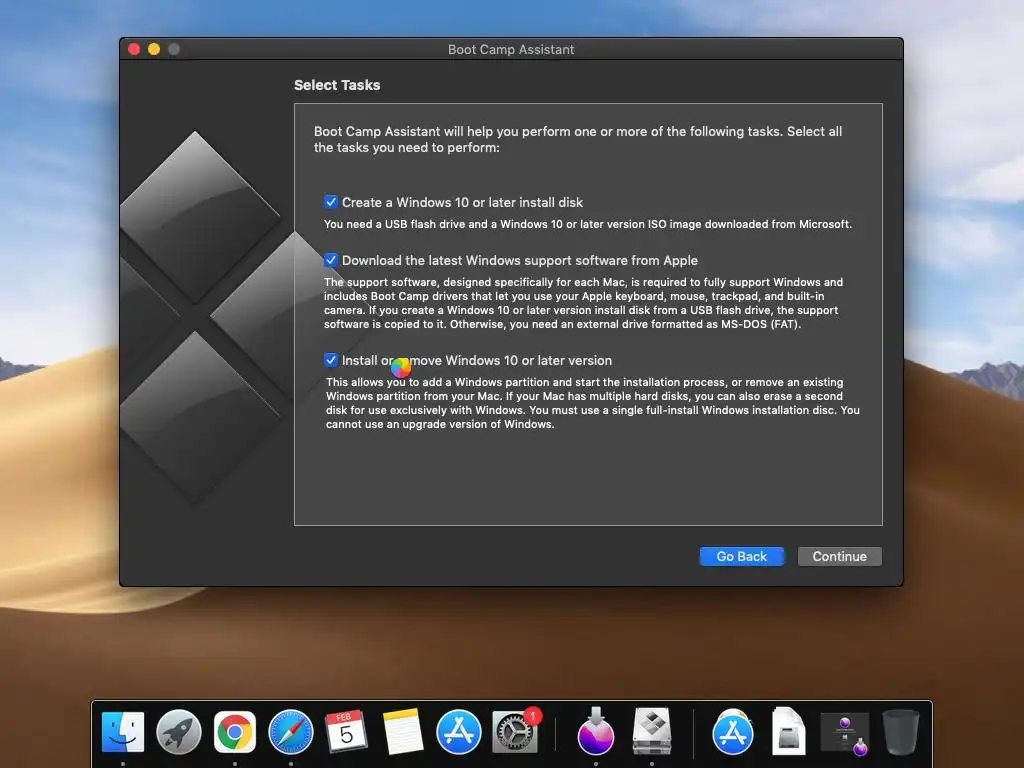Click the Select Tasks heading

tap(337, 85)
